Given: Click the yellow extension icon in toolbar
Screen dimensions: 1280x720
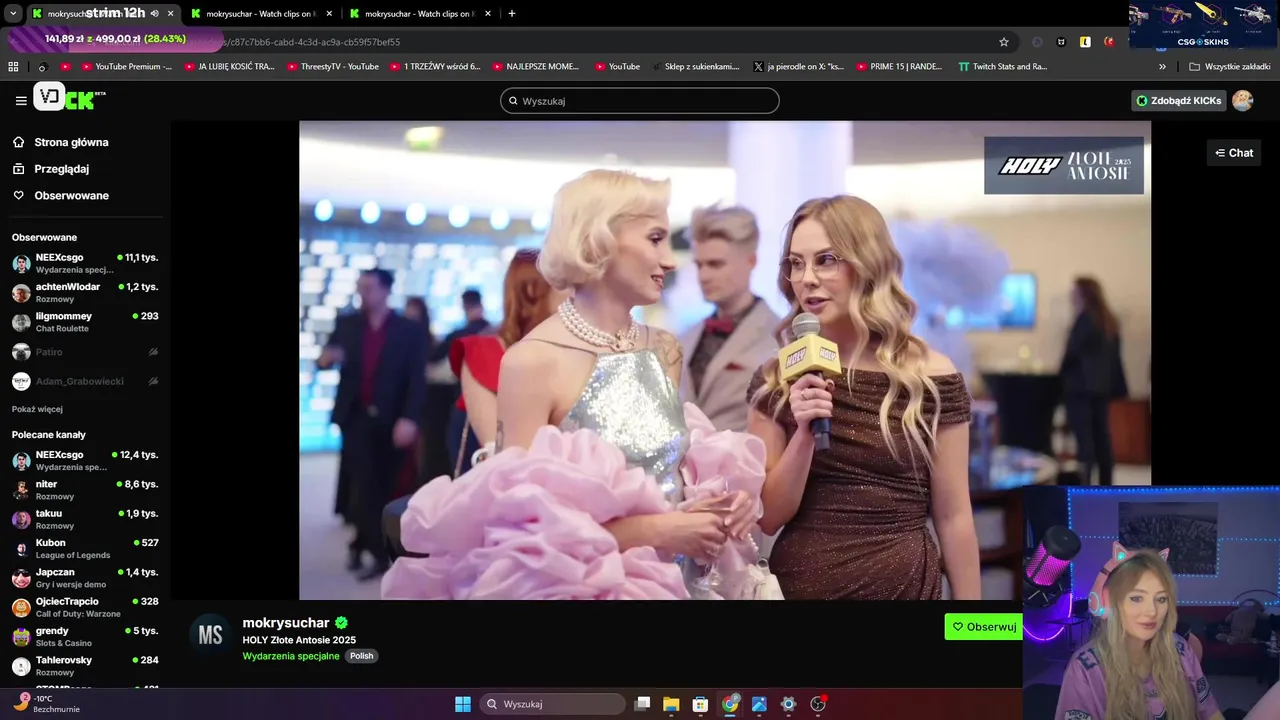Looking at the screenshot, I should (1085, 42).
